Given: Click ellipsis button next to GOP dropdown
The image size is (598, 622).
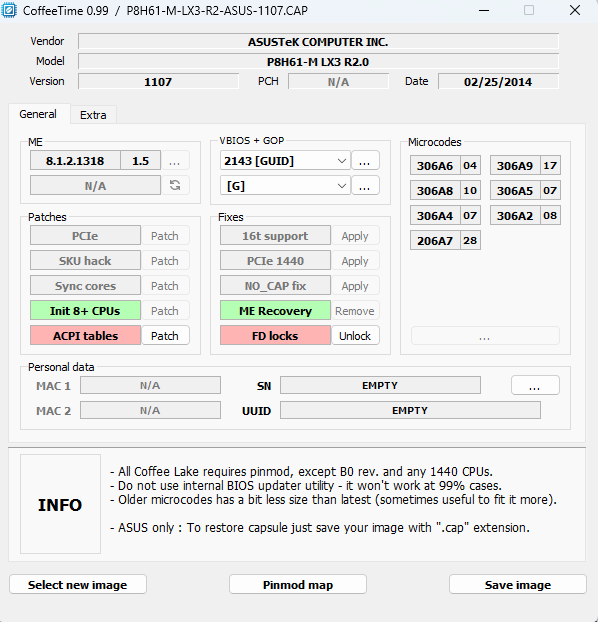Looking at the screenshot, I should 365,185.
